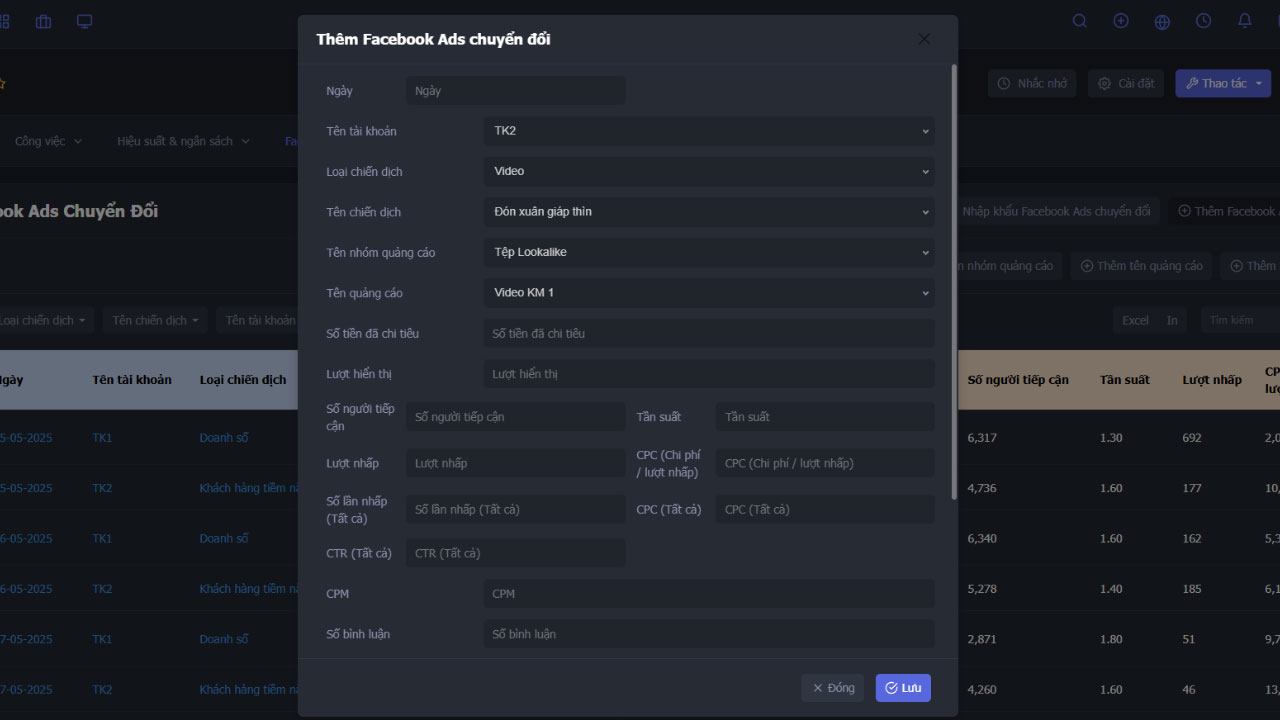
Task: Click the Lưu save button
Action: pyautogui.click(x=903, y=688)
